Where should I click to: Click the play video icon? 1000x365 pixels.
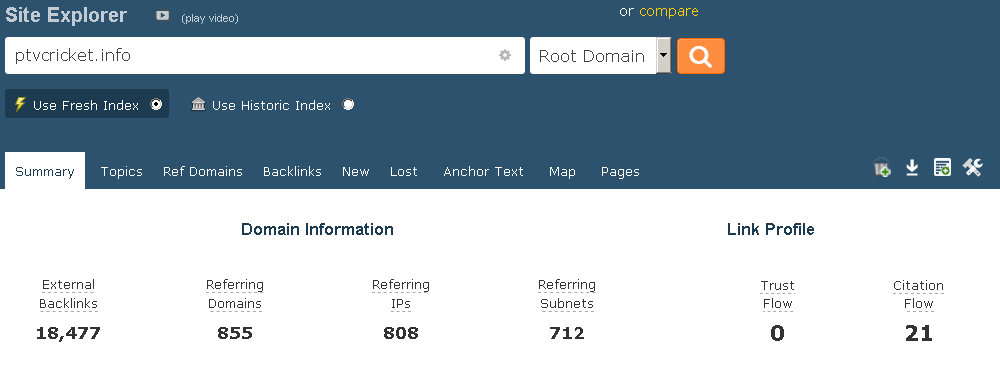tap(163, 16)
